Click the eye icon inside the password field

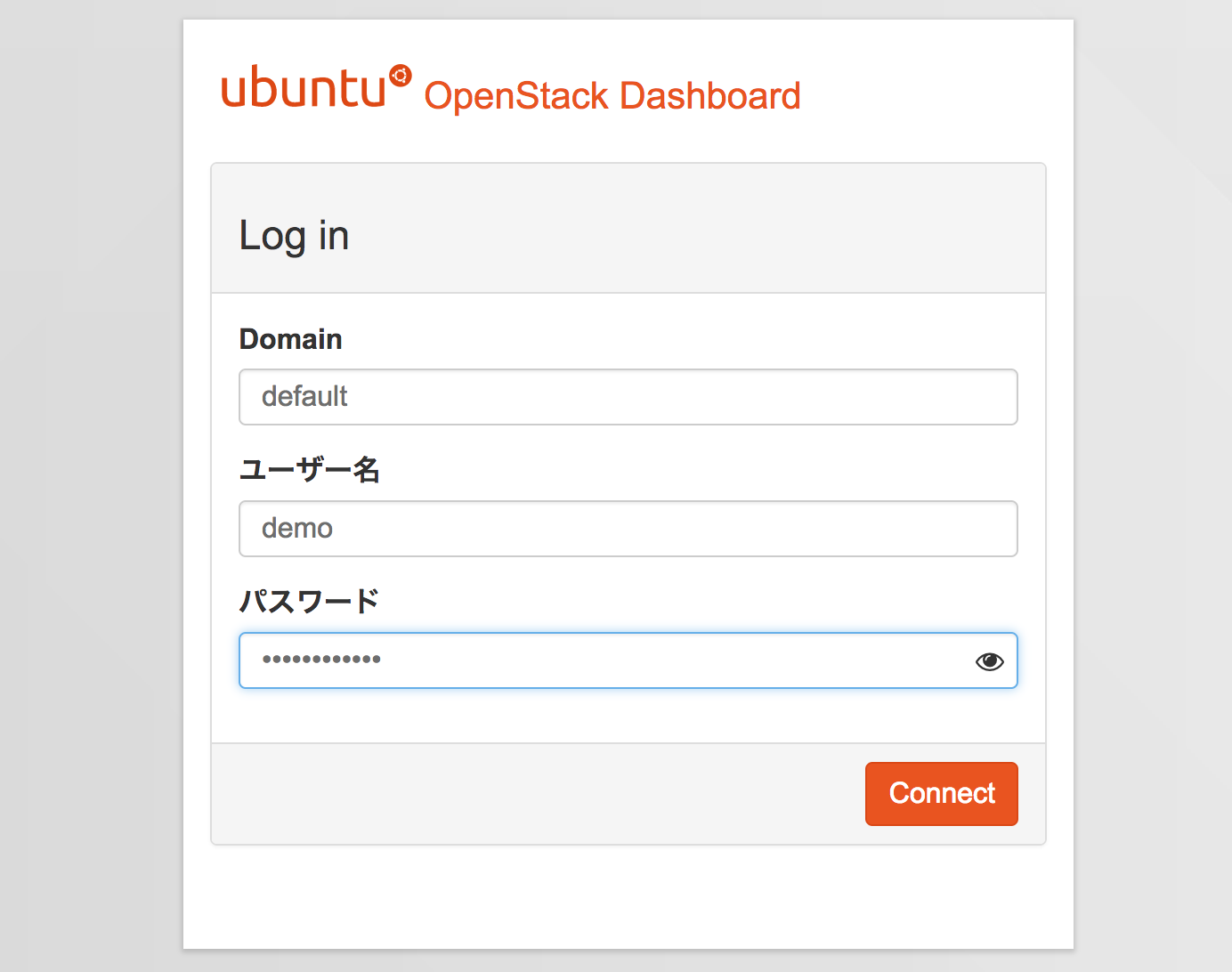tap(988, 660)
